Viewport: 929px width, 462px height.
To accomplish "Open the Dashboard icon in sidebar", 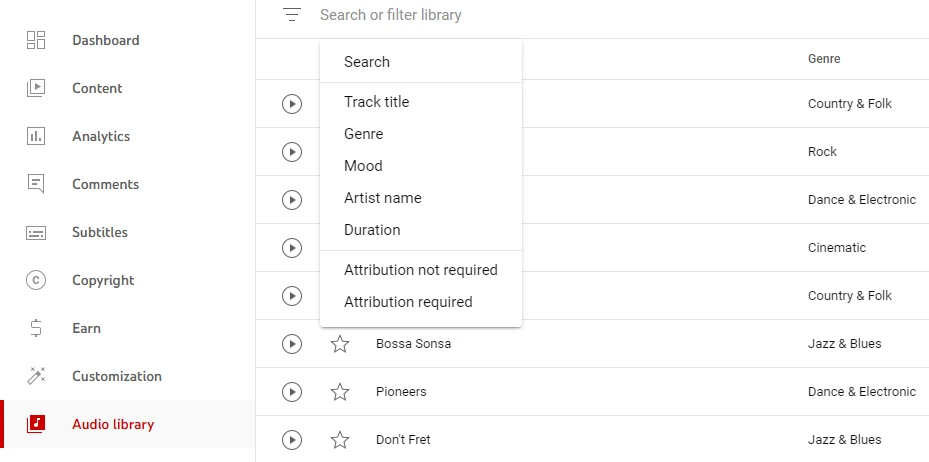I will pos(36,40).
